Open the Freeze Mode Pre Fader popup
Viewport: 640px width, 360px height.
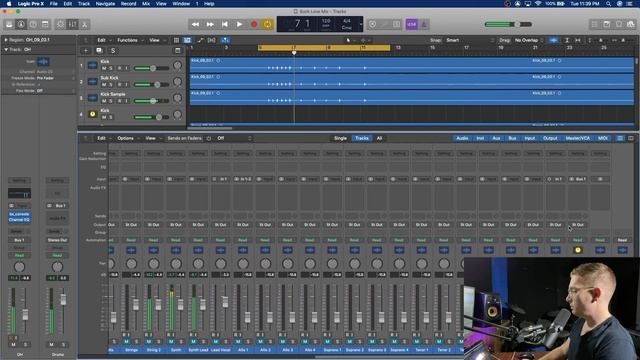coord(56,78)
